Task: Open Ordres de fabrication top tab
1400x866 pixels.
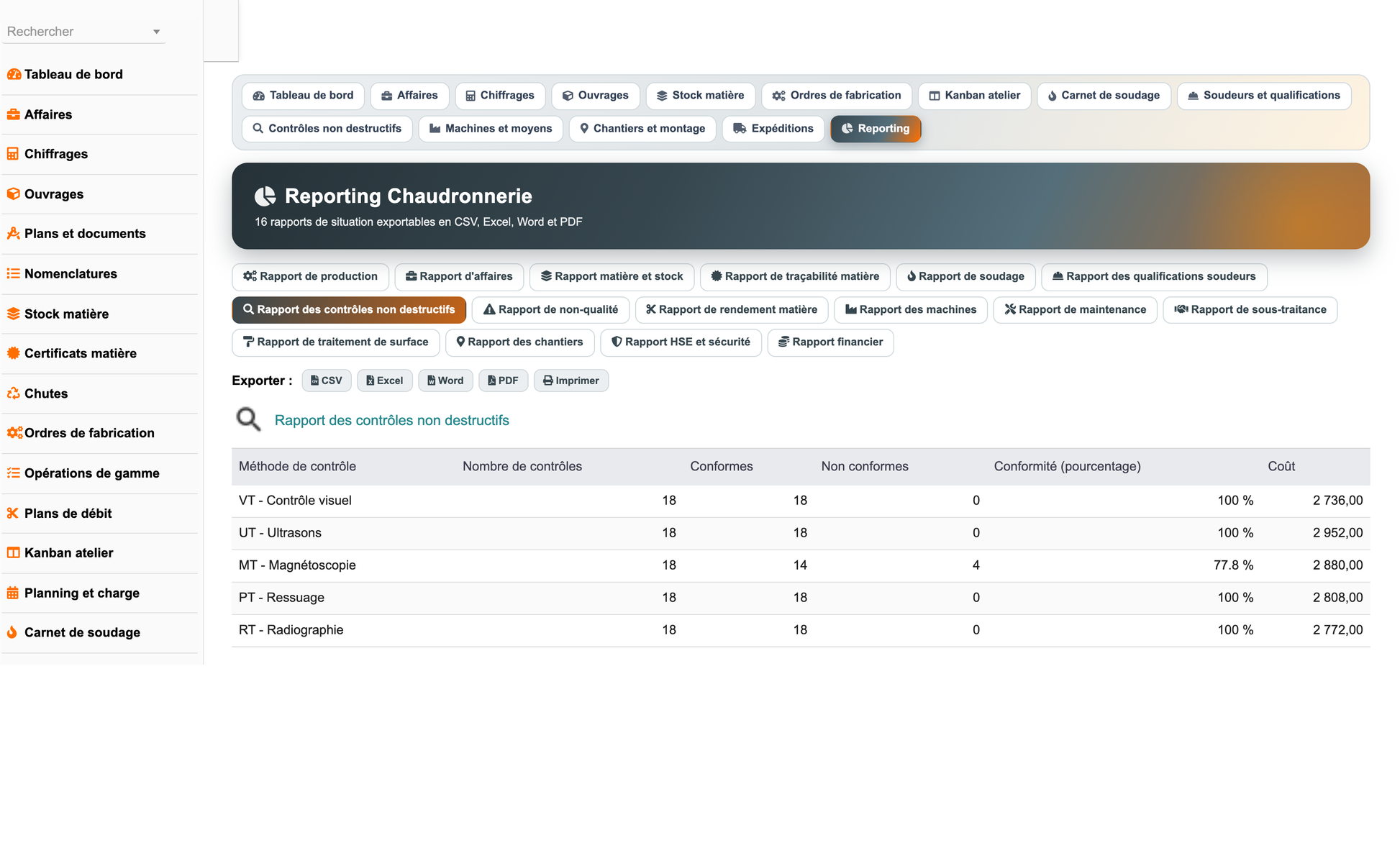Action: point(837,96)
